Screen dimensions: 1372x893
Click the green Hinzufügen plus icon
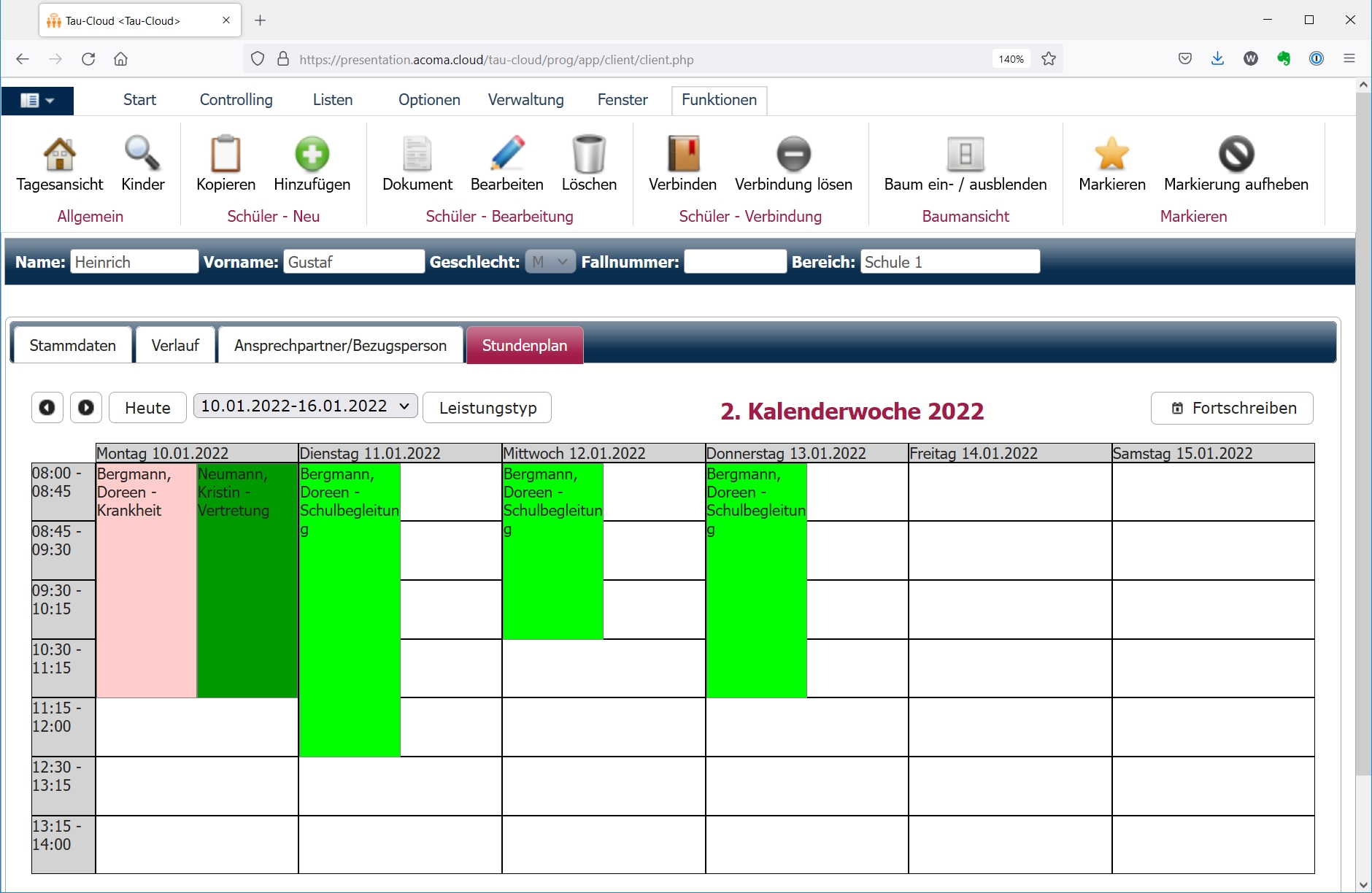[x=312, y=154]
